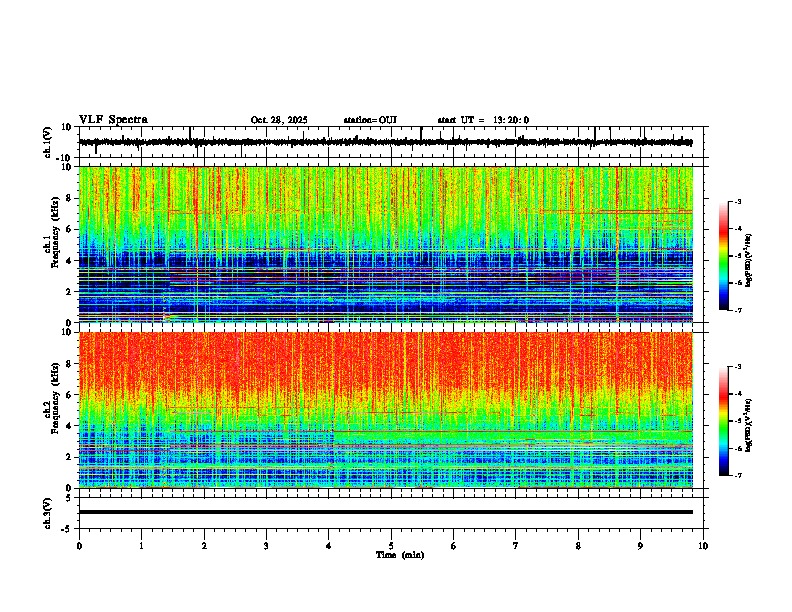Click the "3" tick on time axis
Viewport: 792px width, 612px height.
coord(266,546)
